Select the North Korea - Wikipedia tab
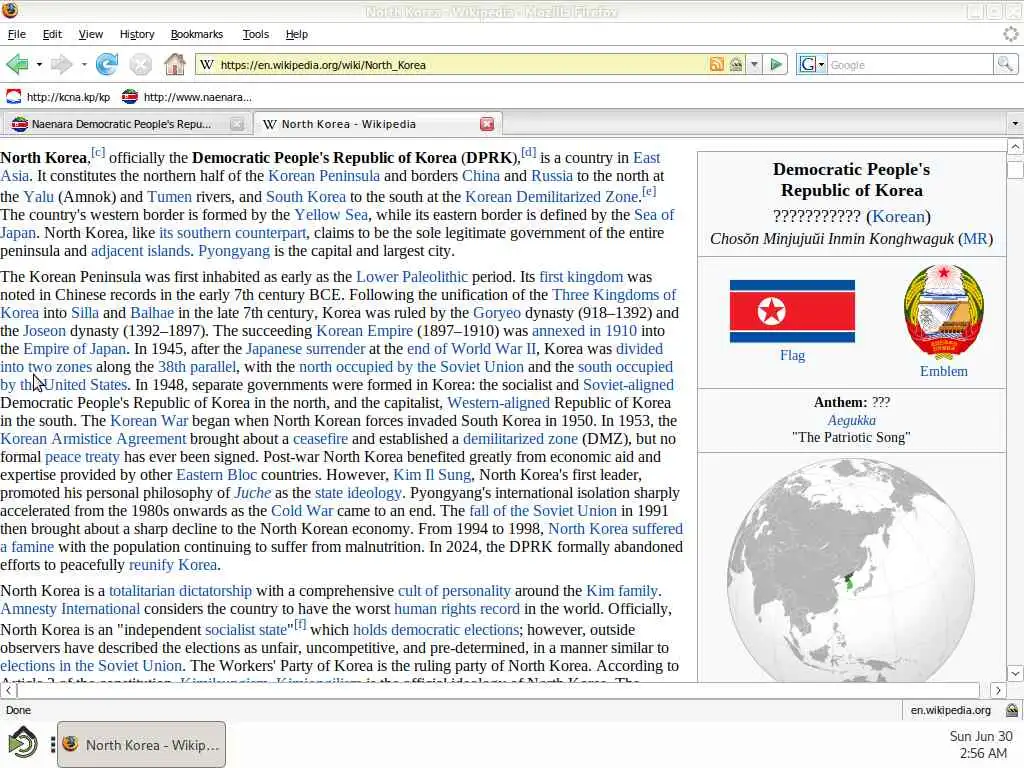 tap(378, 124)
